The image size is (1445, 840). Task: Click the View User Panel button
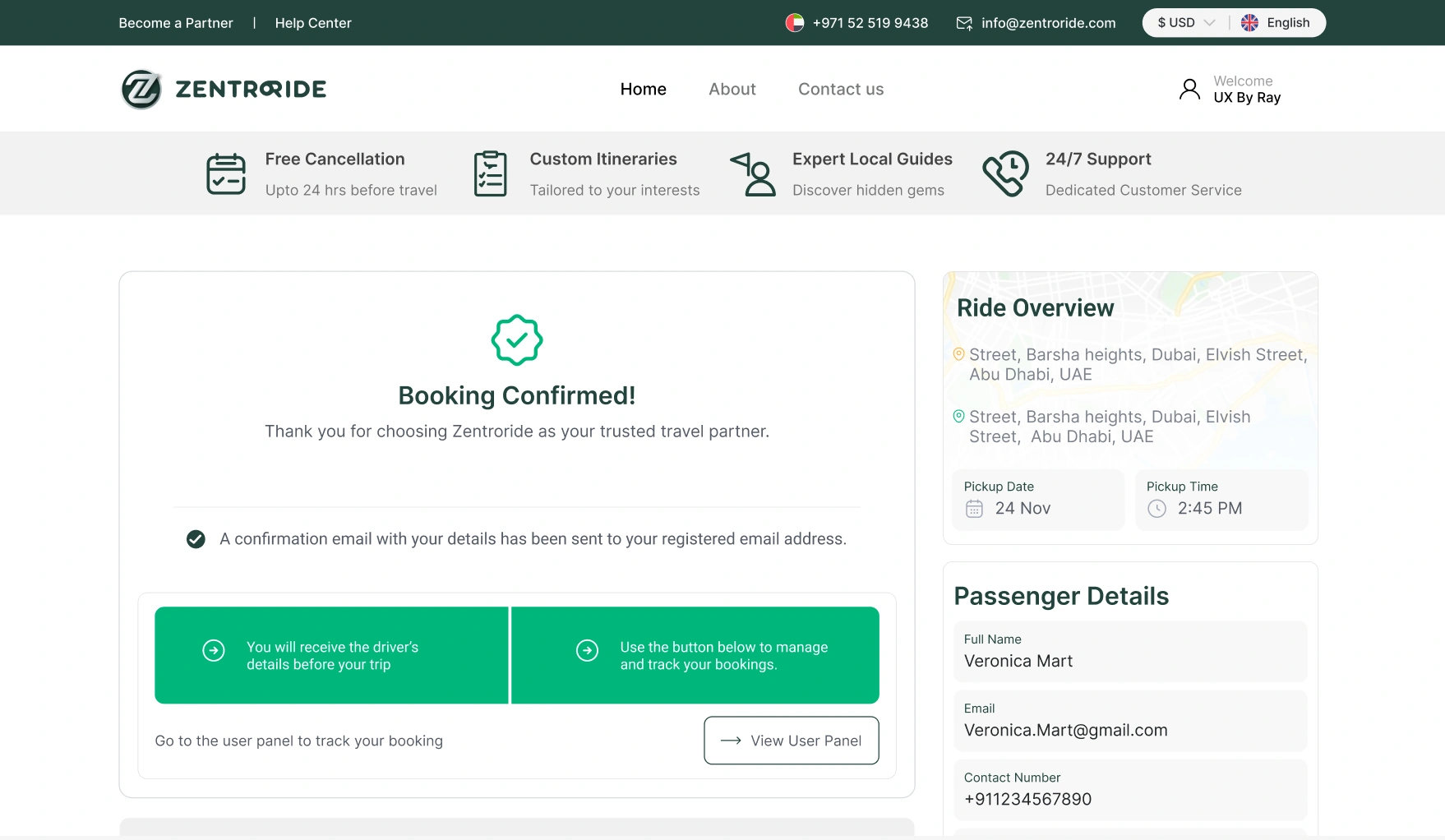pos(792,741)
